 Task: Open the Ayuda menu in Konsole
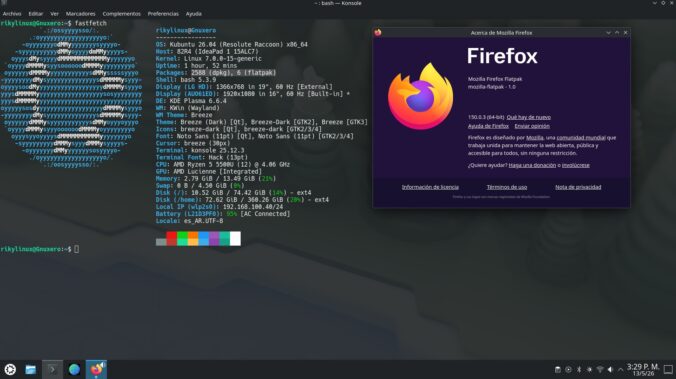coord(194,14)
